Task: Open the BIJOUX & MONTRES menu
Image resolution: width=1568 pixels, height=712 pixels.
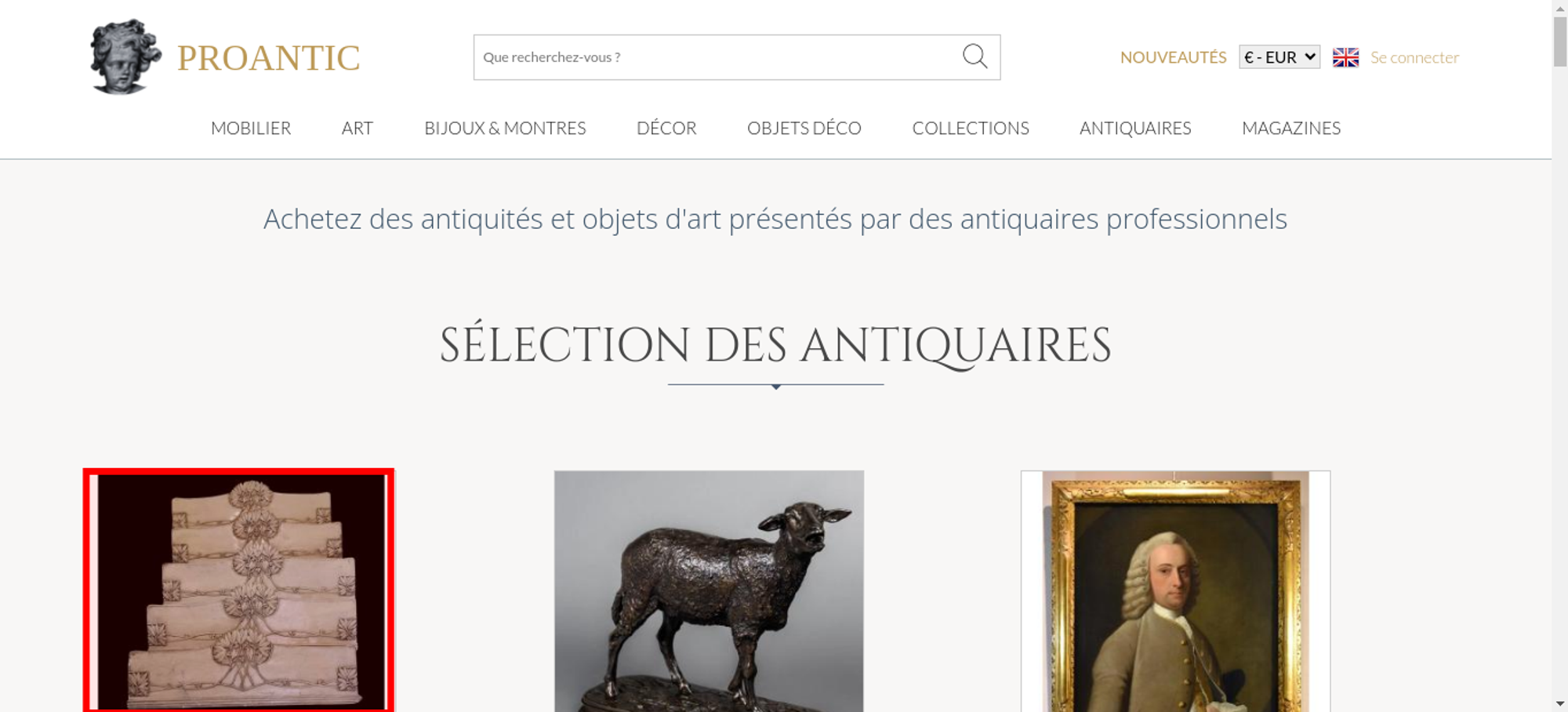Action: point(505,128)
